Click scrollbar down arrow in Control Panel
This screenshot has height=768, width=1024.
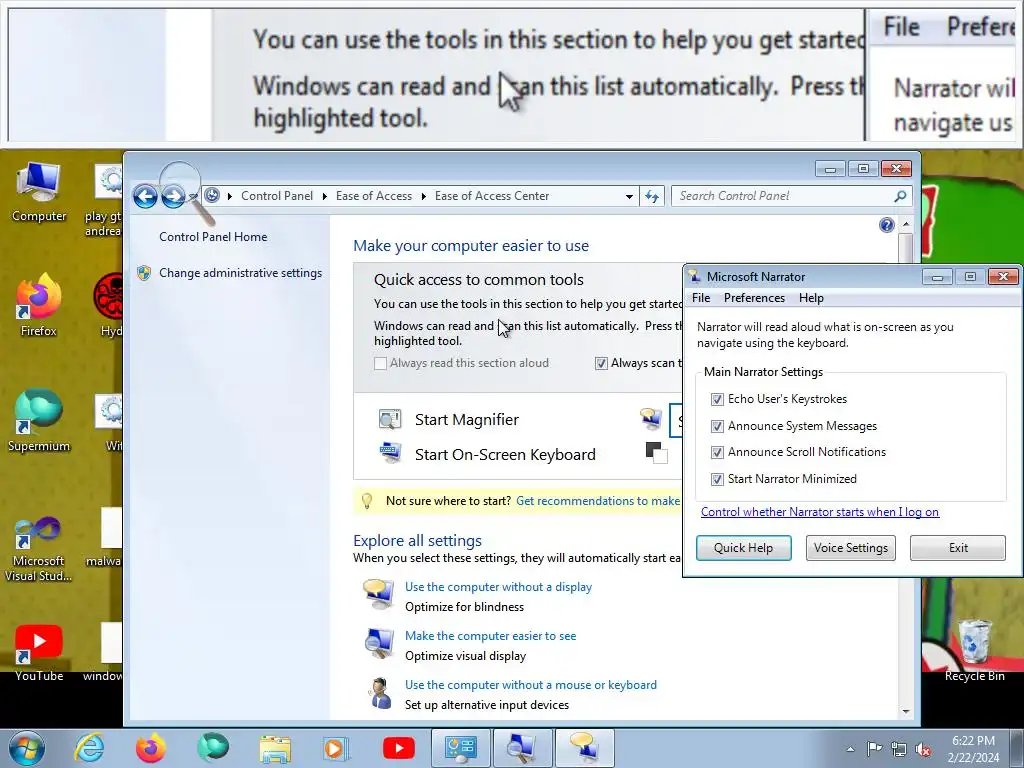coord(906,712)
